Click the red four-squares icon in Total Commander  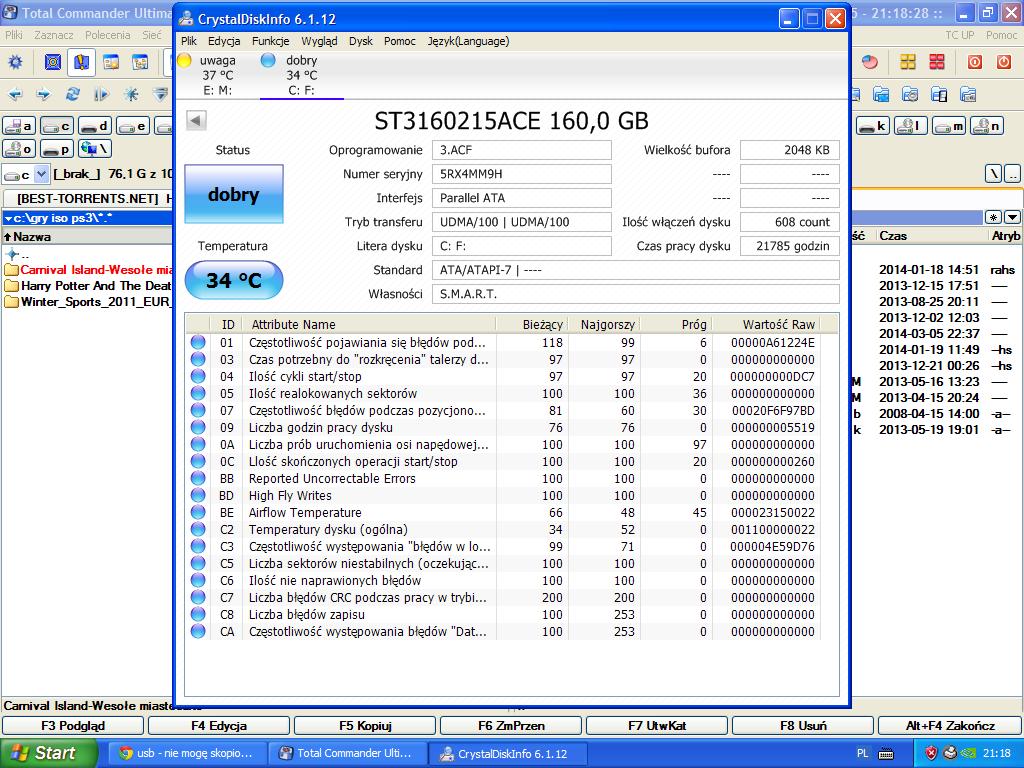pos(936,63)
